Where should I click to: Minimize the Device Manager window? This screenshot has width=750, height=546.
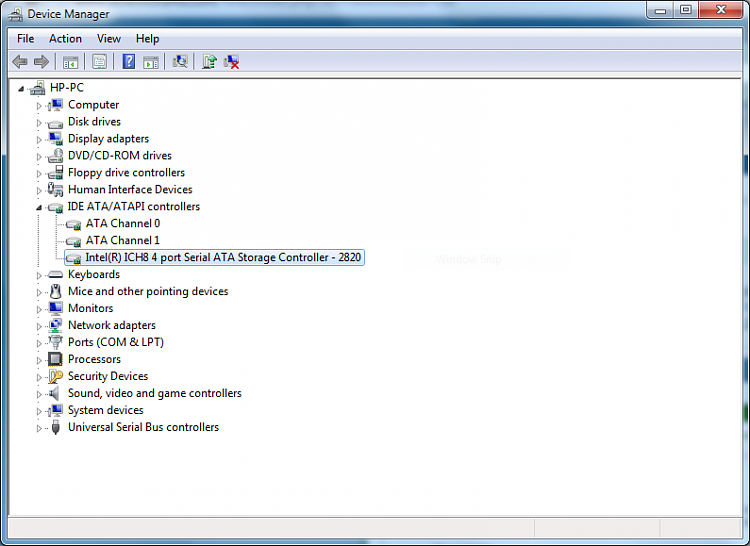(661, 10)
